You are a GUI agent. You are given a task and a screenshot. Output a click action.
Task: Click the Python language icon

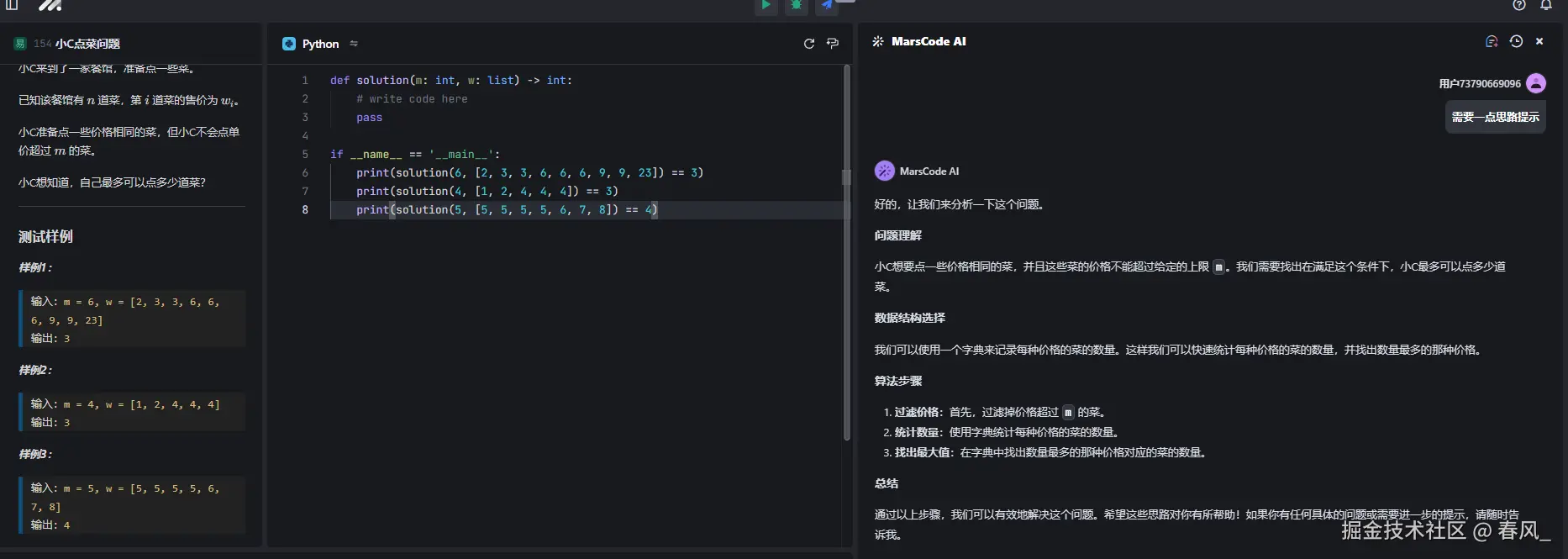point(289,44)
